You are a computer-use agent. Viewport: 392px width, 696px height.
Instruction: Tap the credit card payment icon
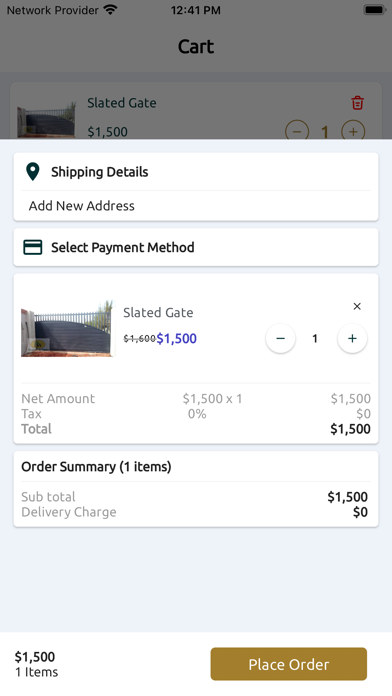pyautogui.click(x=32, y=247)
